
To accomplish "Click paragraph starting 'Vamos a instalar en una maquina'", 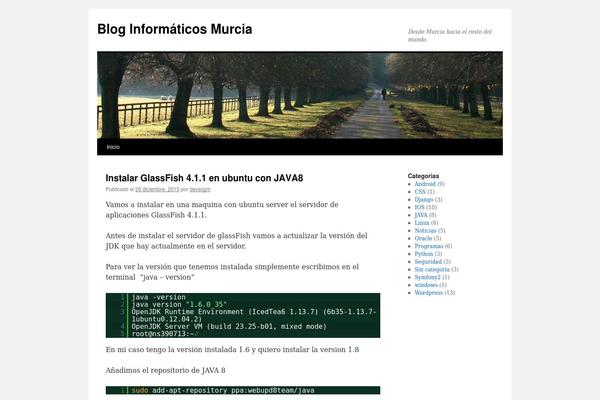I will pyautogui.click(x=222, y=210).
